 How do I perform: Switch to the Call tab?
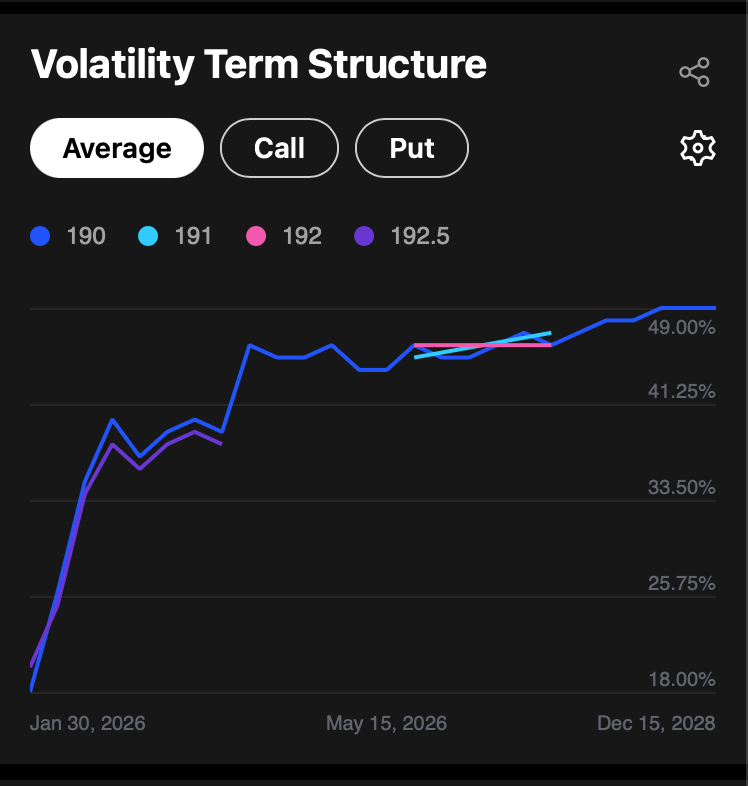pyautogui.click(x=279, y=148)
